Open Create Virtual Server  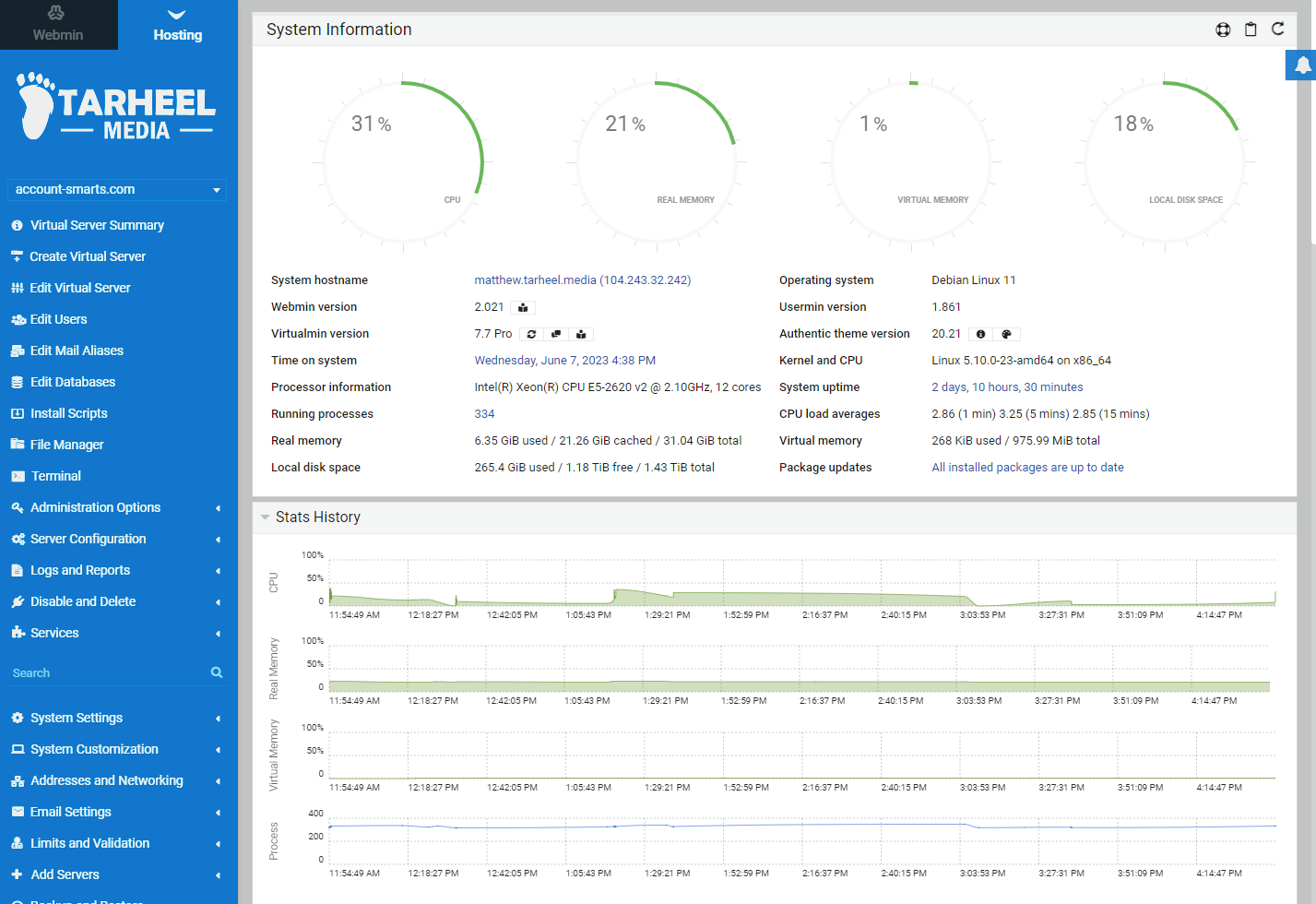coord(88,256)
